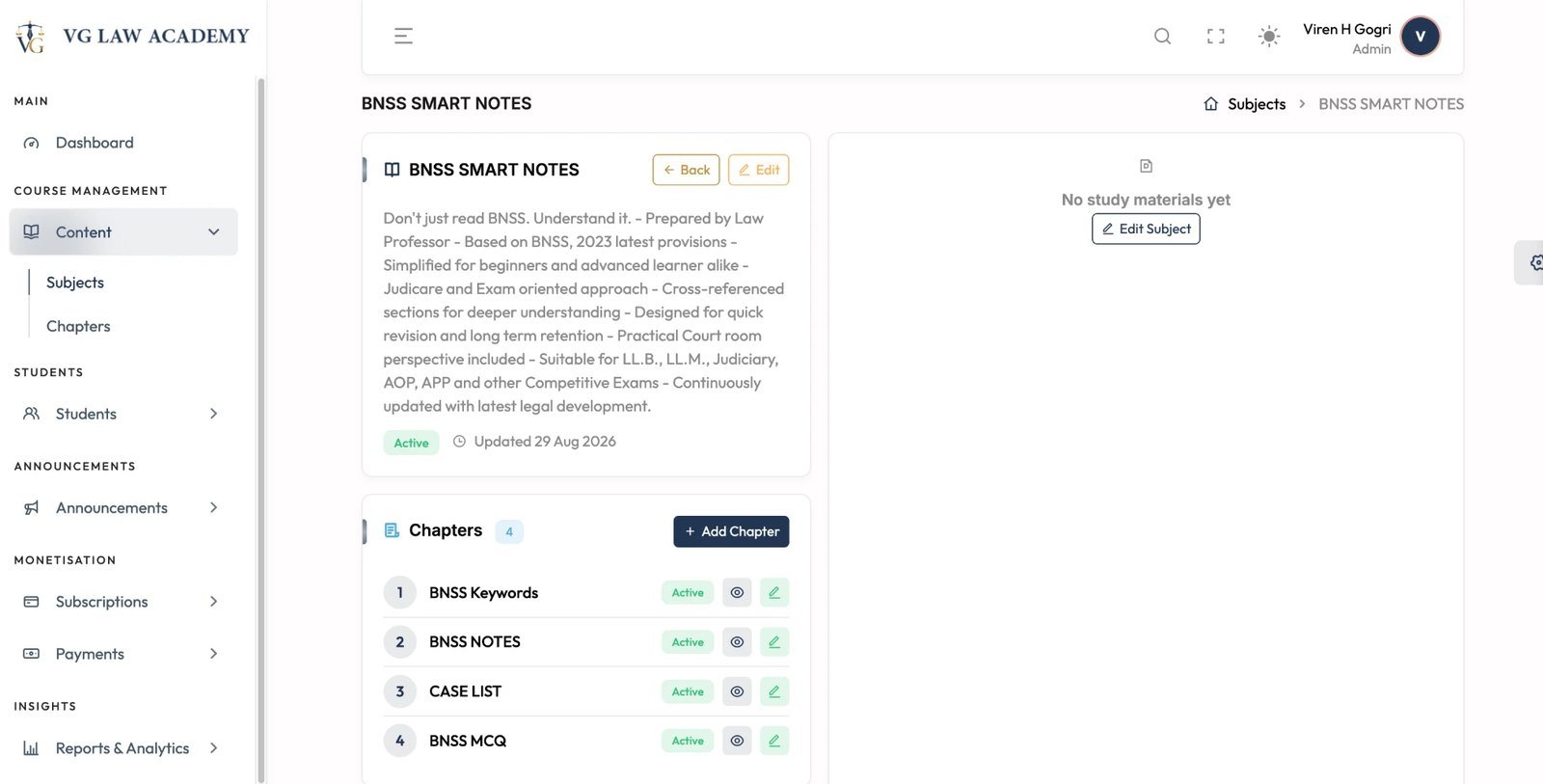This screenshot has width=1543, height=784.
Task: Expand the Announcements menu chevron
Action: coord(214,507)
